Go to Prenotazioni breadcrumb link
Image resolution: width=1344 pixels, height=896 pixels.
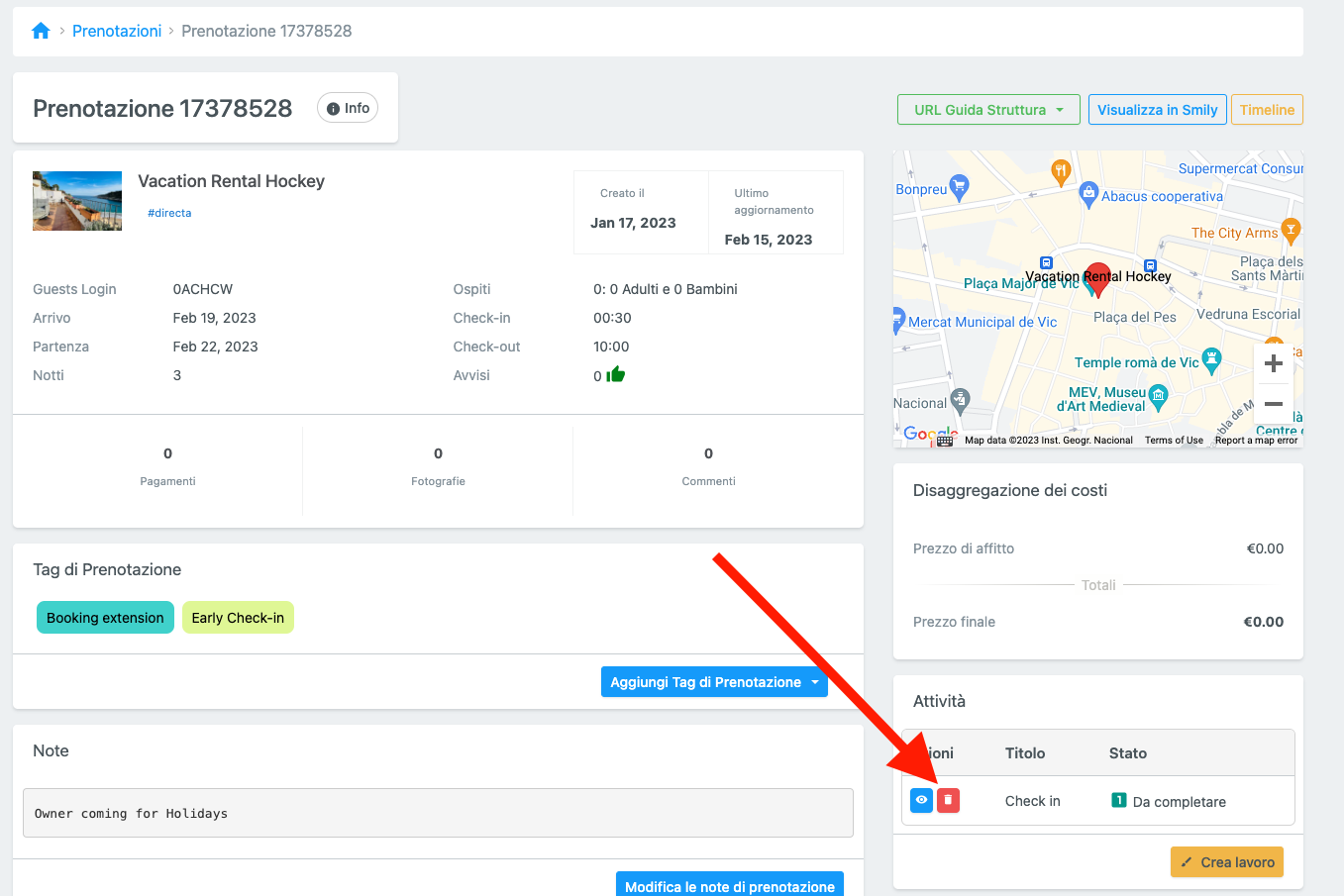(x=117, y=31)
